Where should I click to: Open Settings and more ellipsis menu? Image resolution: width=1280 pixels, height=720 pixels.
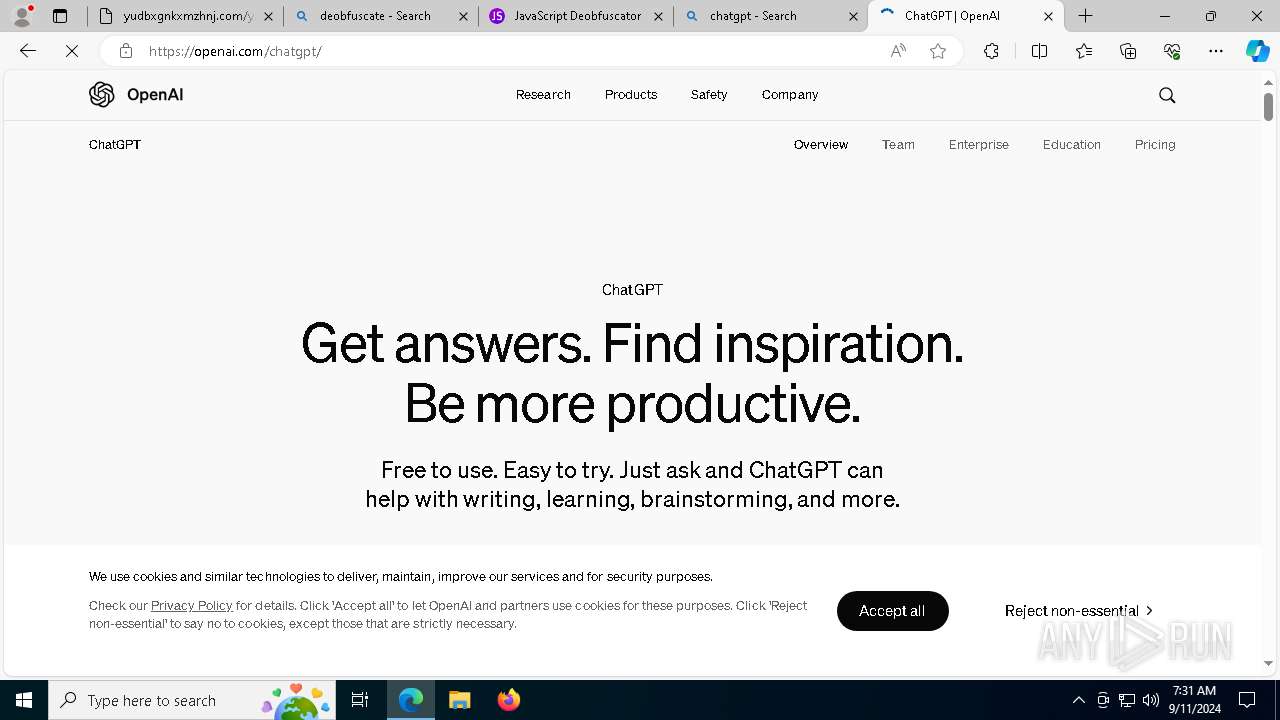tap(1216, 51)
